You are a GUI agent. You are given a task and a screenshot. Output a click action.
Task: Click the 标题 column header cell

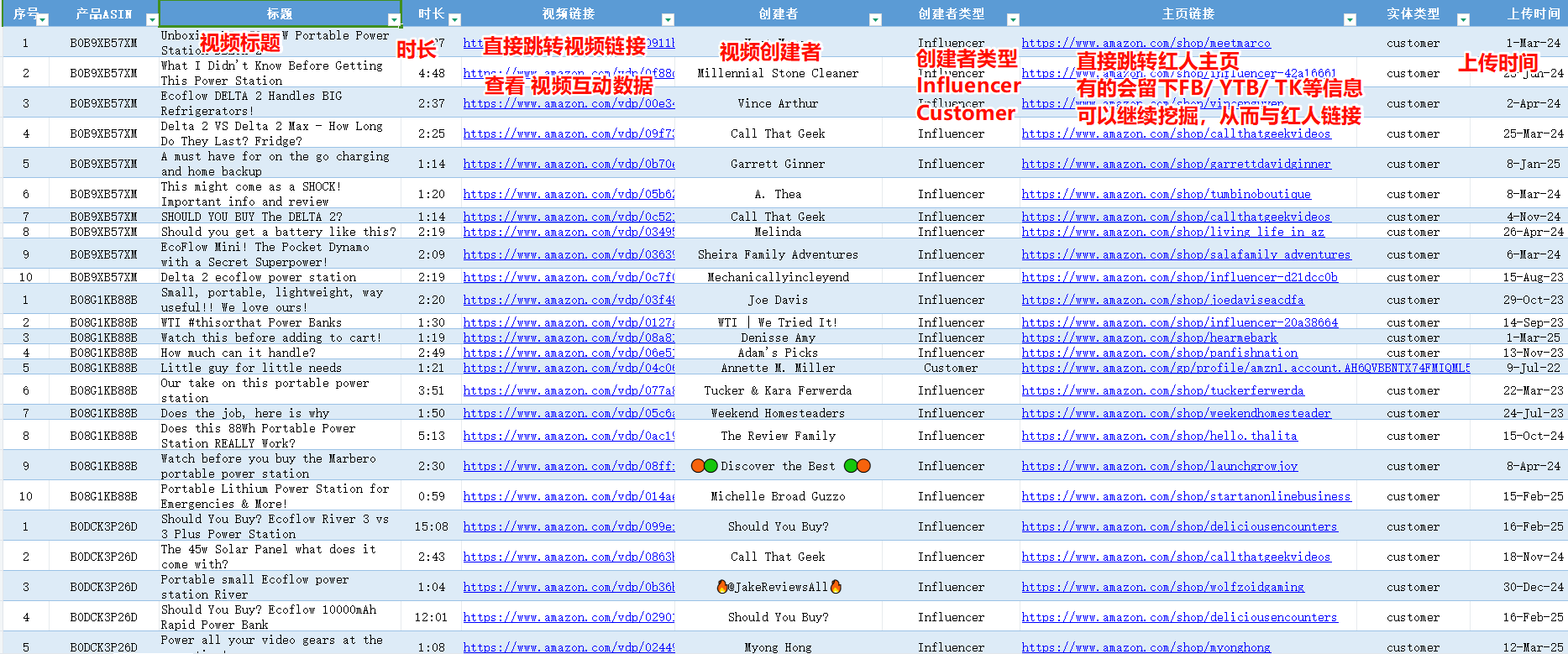click(x=280, y=13)
